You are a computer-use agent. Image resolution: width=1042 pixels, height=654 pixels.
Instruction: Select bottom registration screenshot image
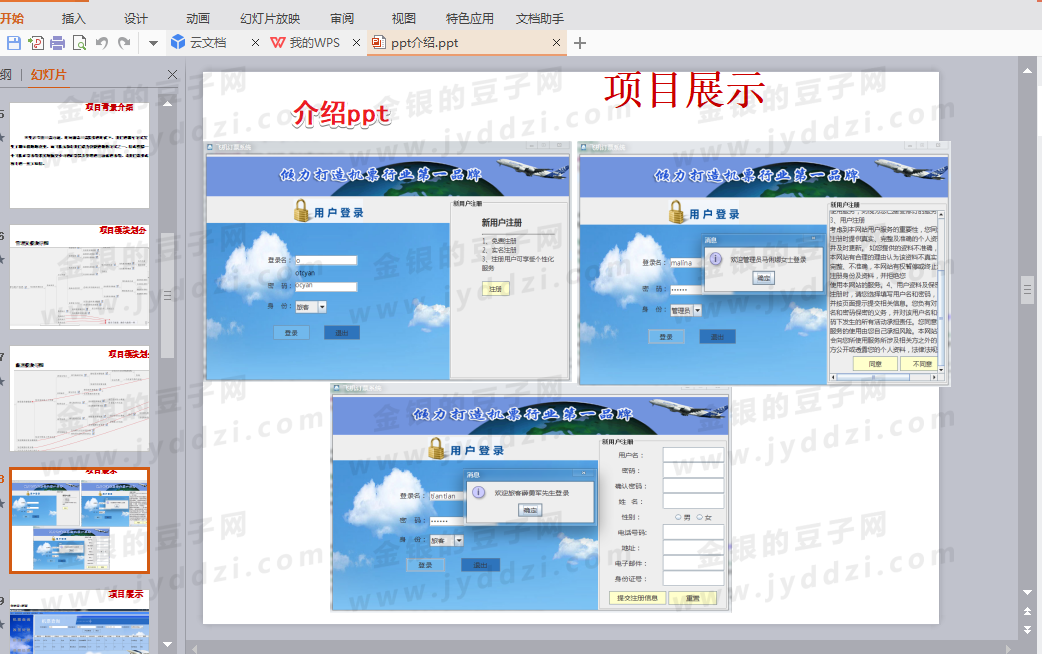coord(530,497)
